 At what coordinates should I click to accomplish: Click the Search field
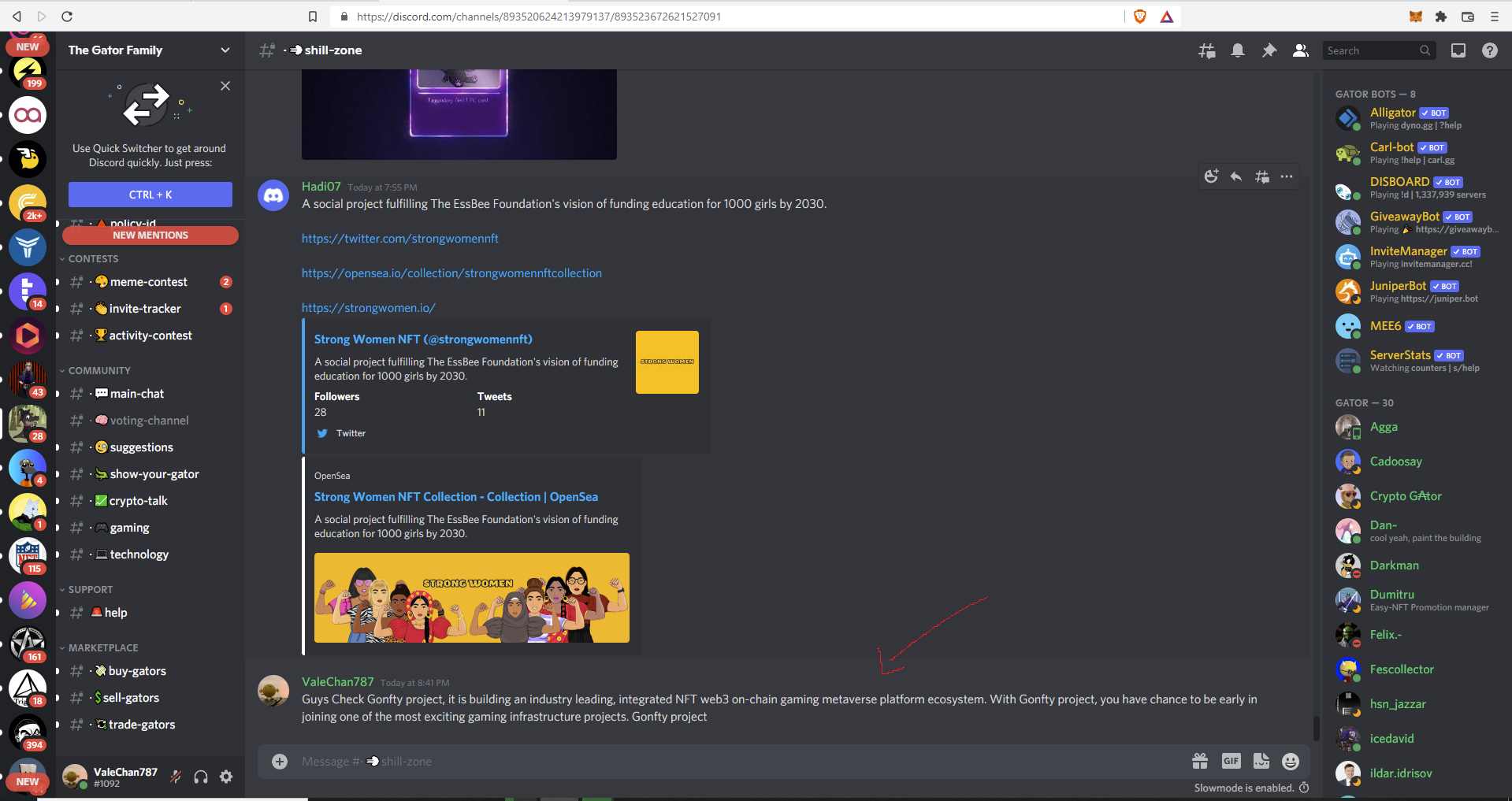[1379, 50]
